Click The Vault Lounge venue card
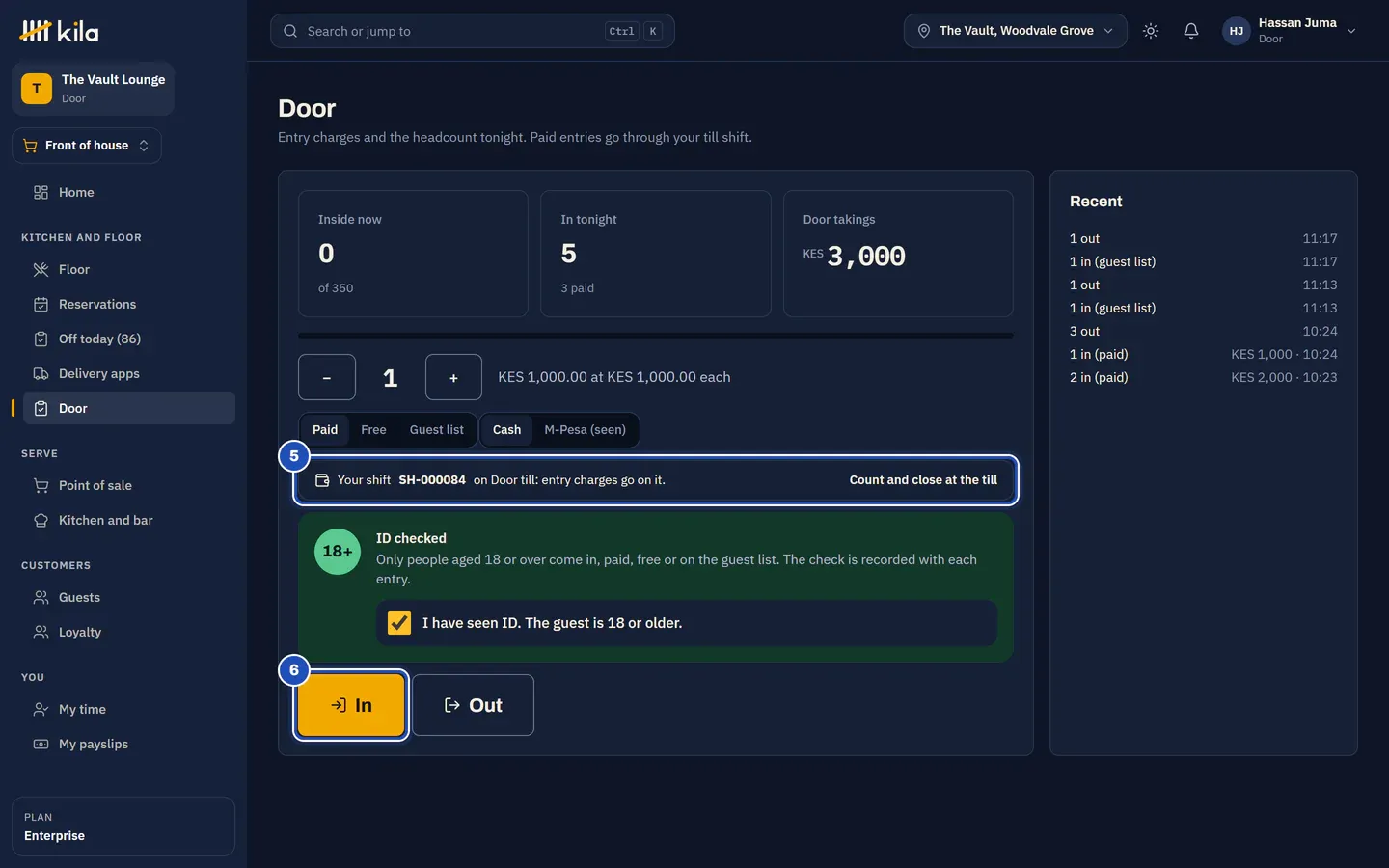The image size is (1389, 868). click(x=93, y=89)
